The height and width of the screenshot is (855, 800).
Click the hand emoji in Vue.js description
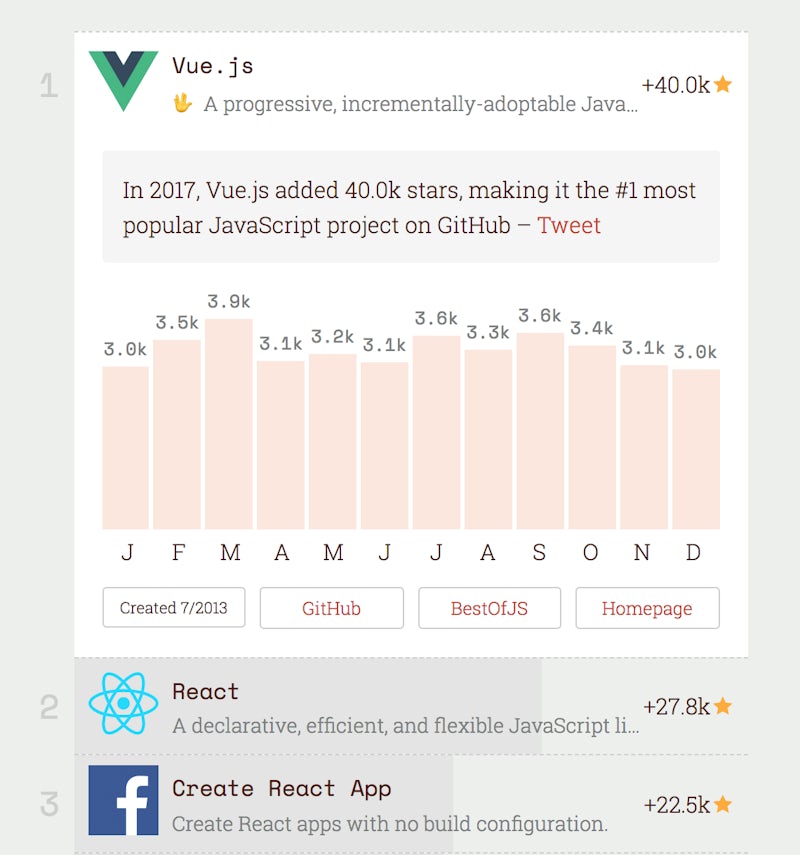click(x=182, y=103)
